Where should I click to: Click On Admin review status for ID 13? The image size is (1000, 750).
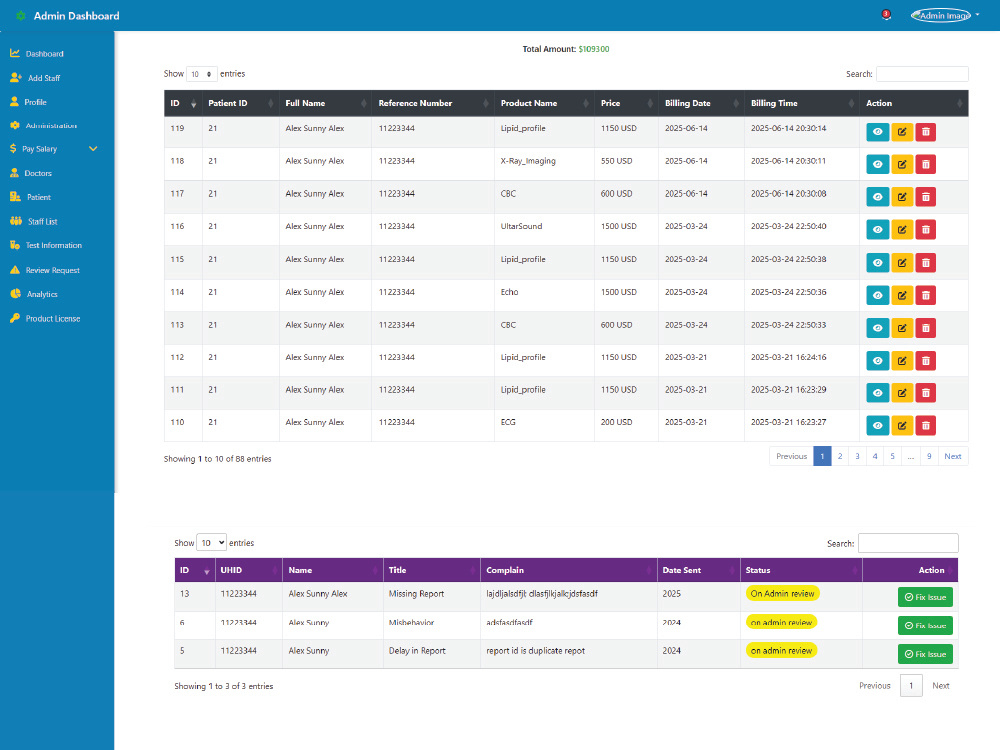coord(783,594)
